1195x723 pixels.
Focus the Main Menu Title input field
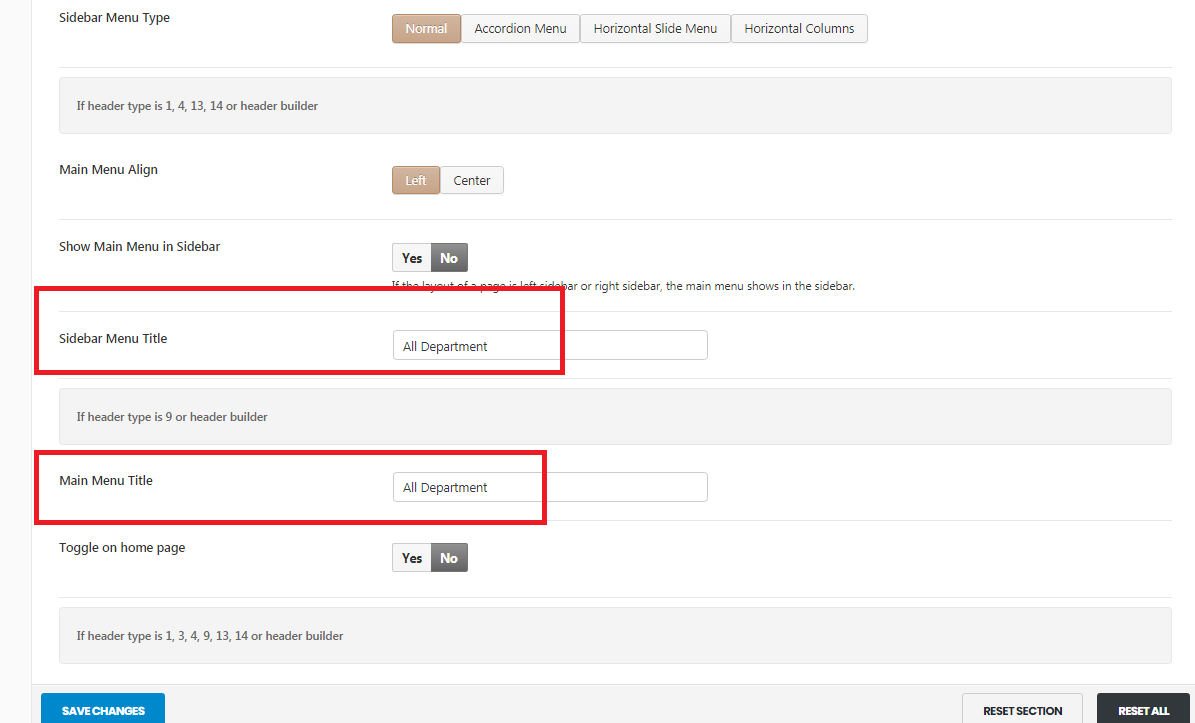[x=550, y=487]
